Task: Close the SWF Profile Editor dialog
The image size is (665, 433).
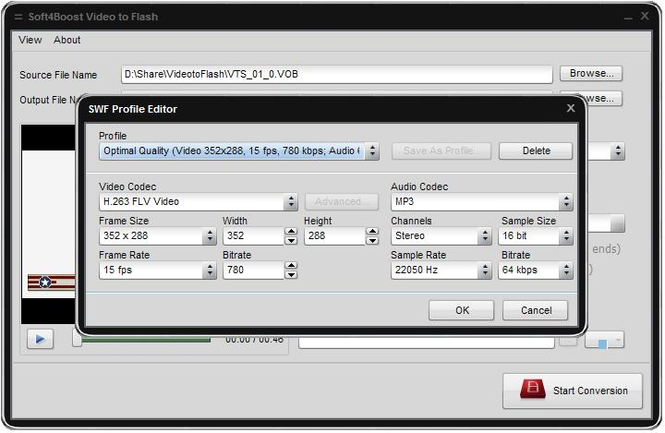Action: pyautogui.click(x=571, y=108)
